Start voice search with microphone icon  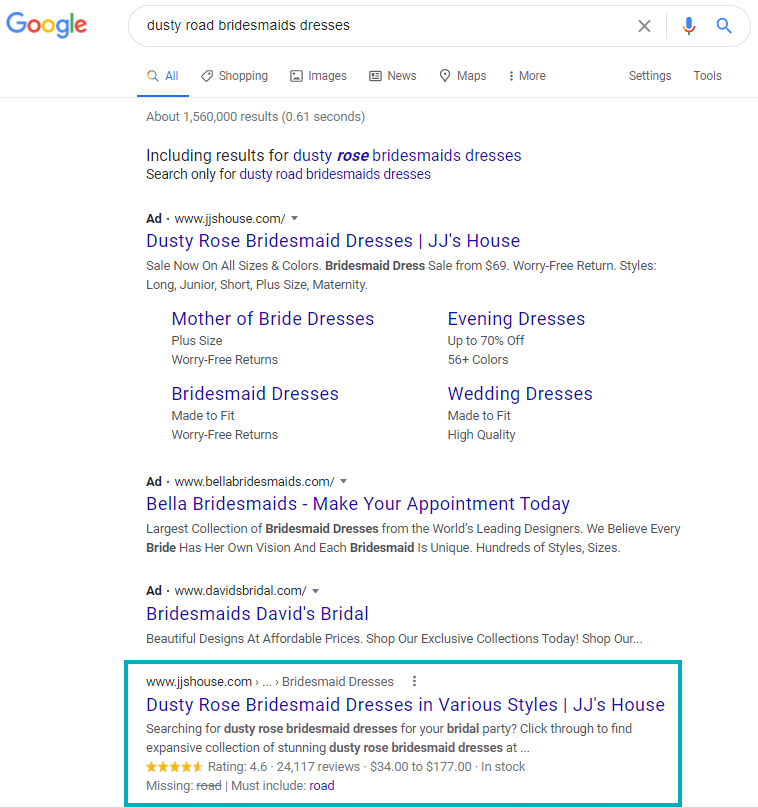tap(688, 26)
